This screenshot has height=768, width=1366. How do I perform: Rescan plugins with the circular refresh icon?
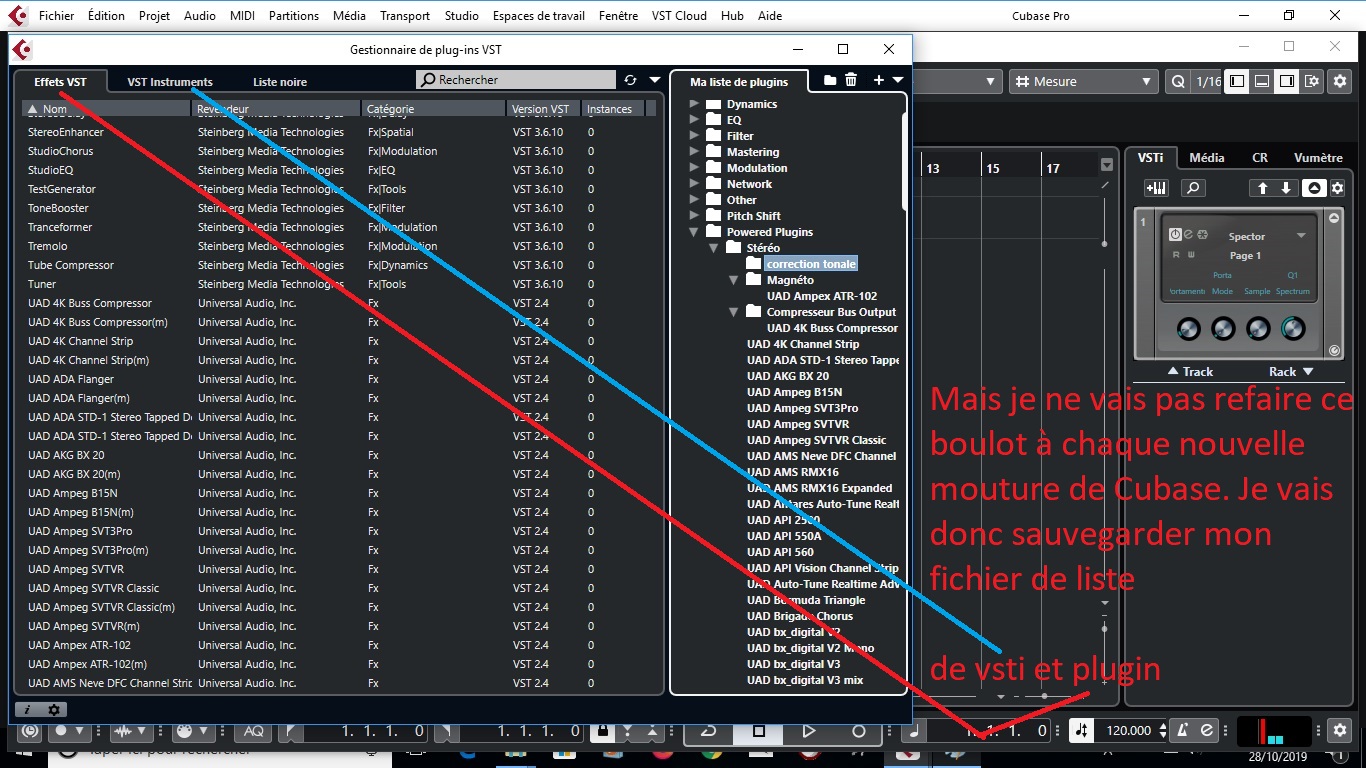(629, 79)
